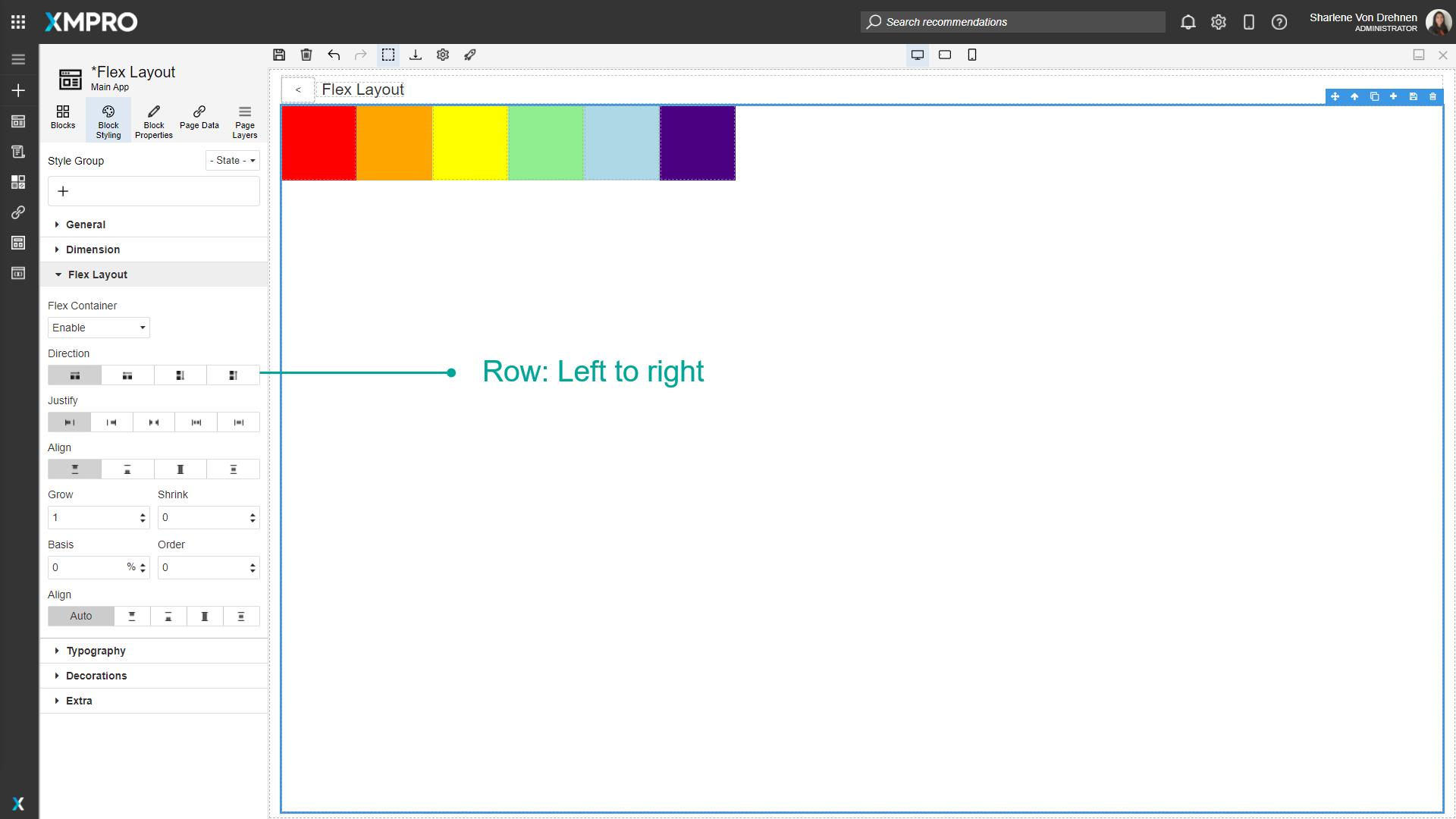Delete the selected block via the trash icon
Screen dimensions: 1456x819
(306, 55)
